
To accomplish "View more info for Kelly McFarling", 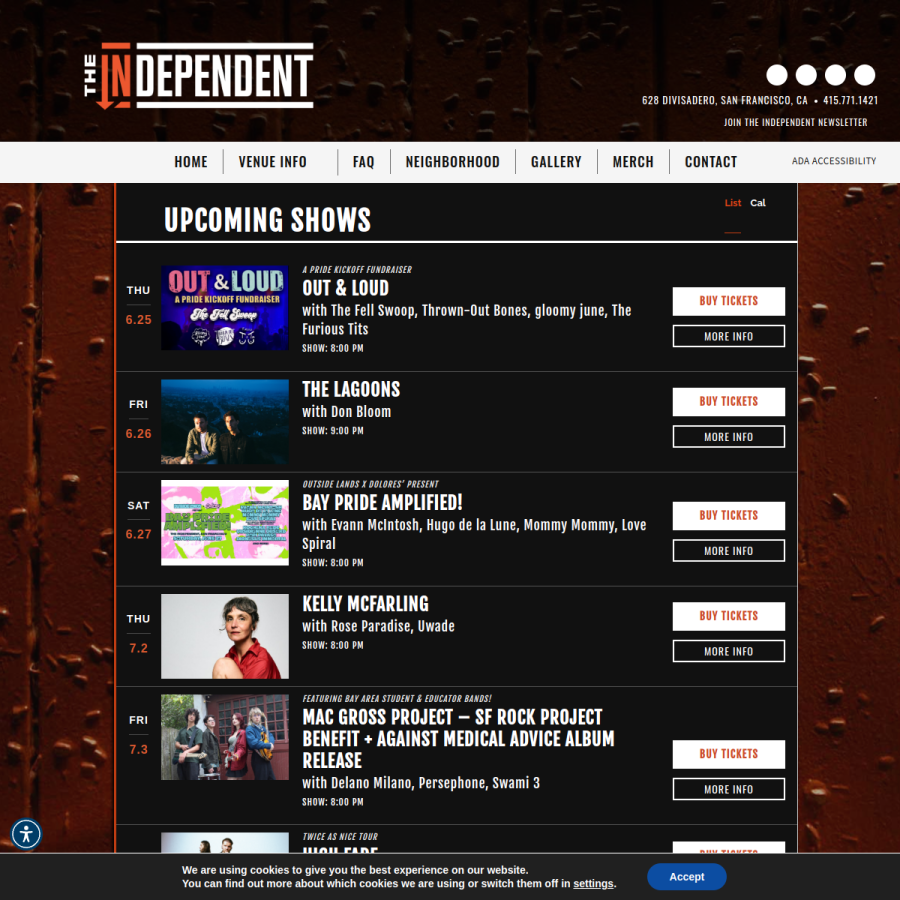I will (728, 651).
